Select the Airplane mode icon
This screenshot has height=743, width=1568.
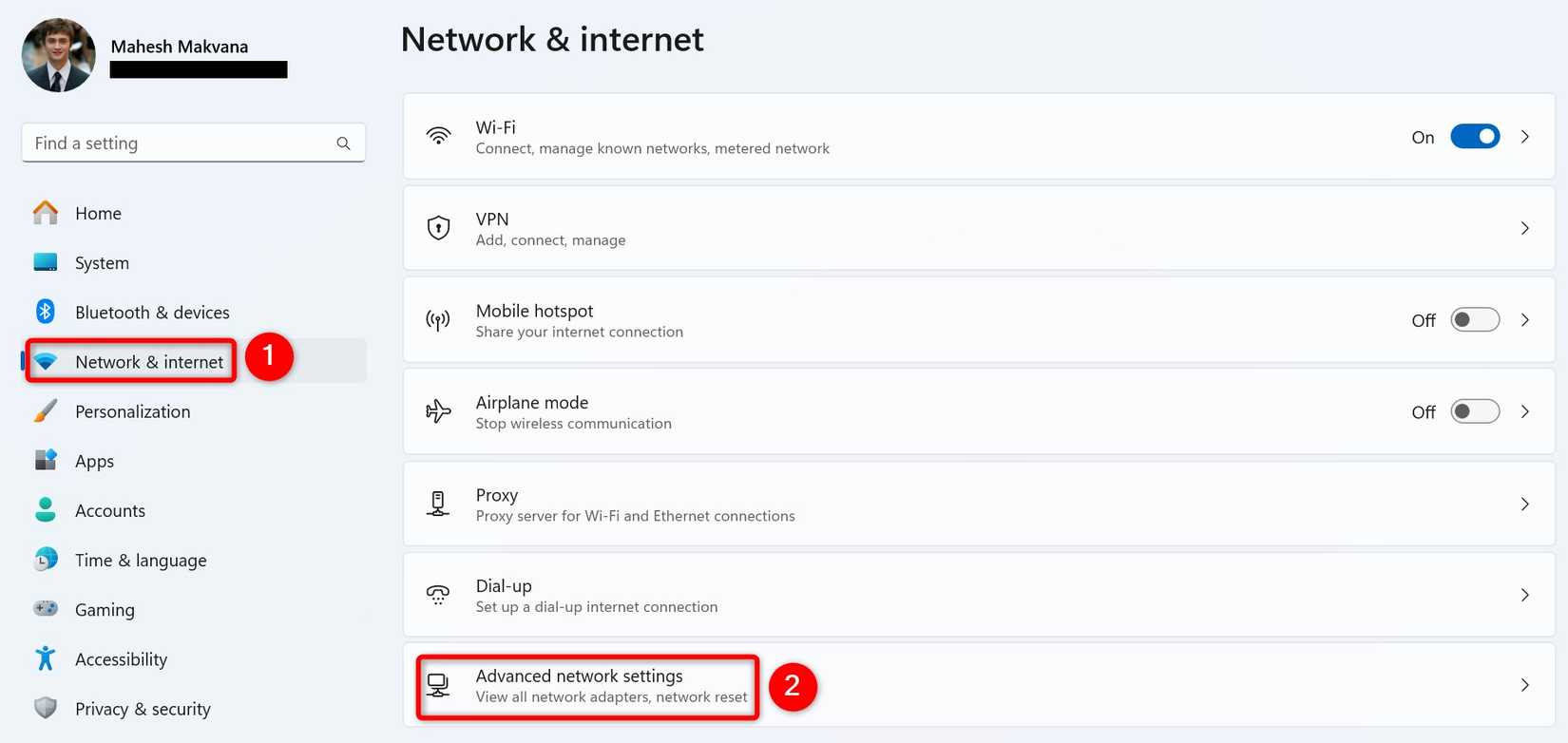(438, 411)
